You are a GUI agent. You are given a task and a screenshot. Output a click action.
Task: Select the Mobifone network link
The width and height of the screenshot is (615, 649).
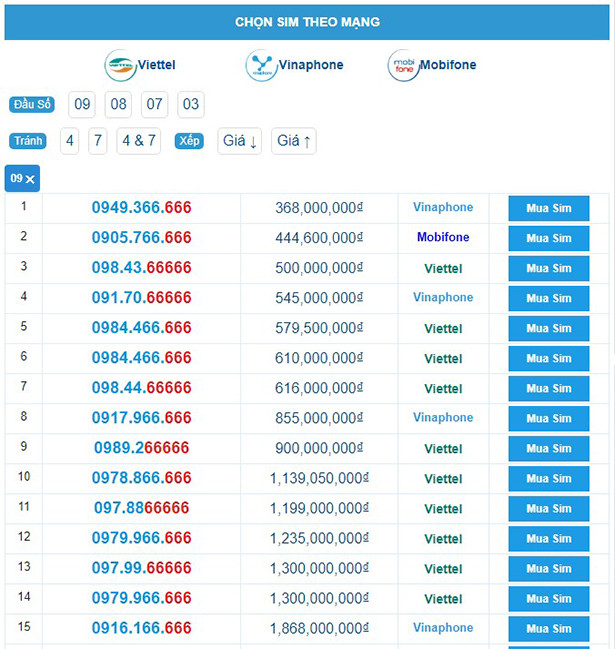(448, 65)
